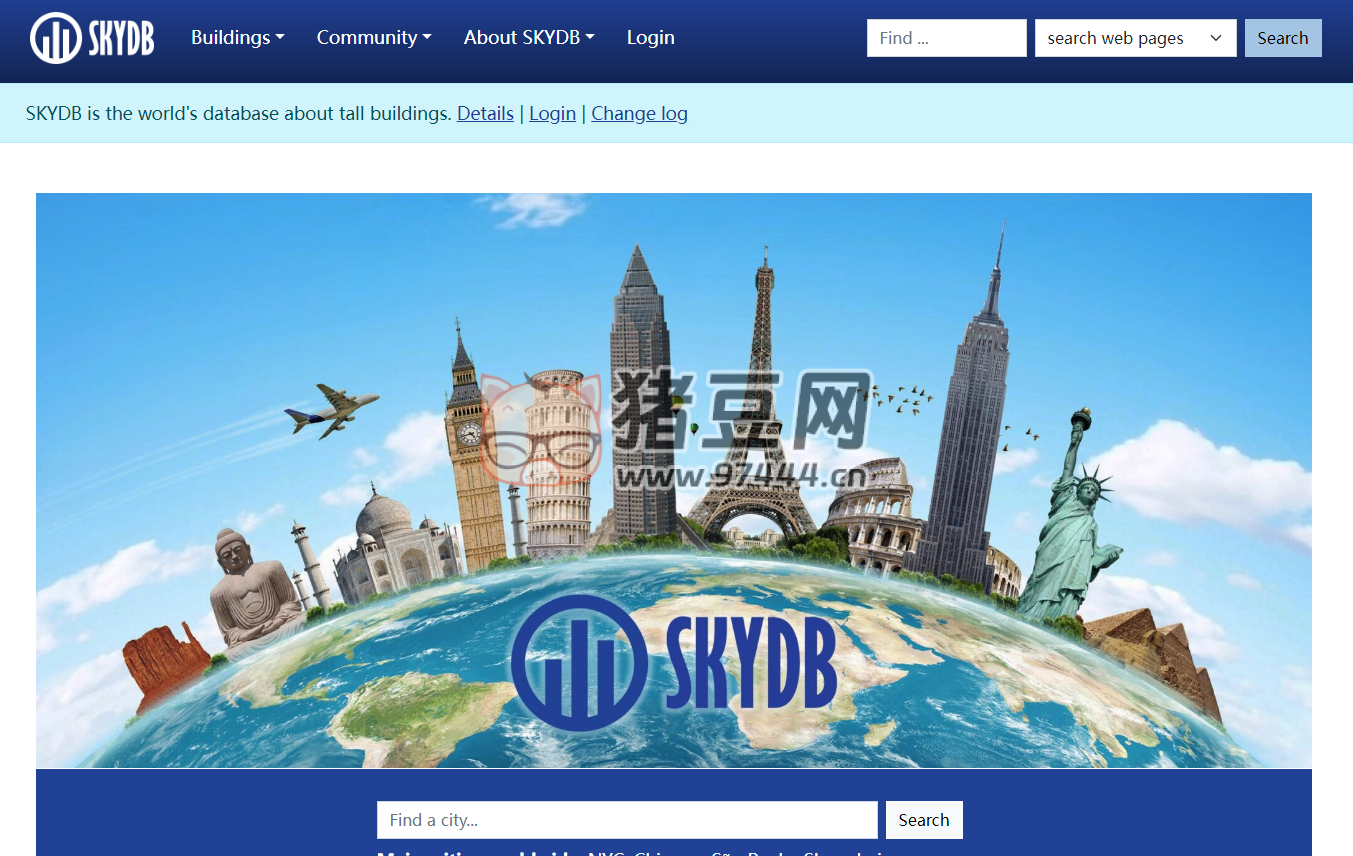This screenshot has width=1353, height=856.
Task: Click the 'Find ...' search input field
Action: click(945, 37)
